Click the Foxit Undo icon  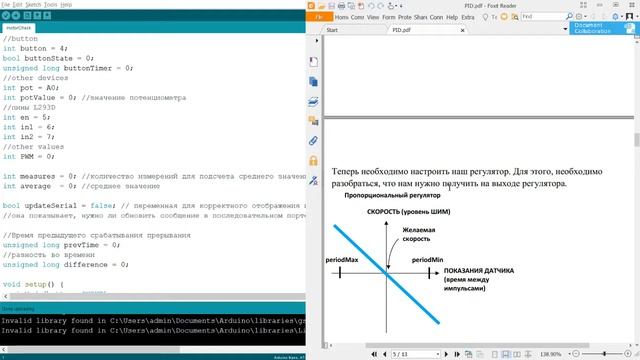point(371,6)
